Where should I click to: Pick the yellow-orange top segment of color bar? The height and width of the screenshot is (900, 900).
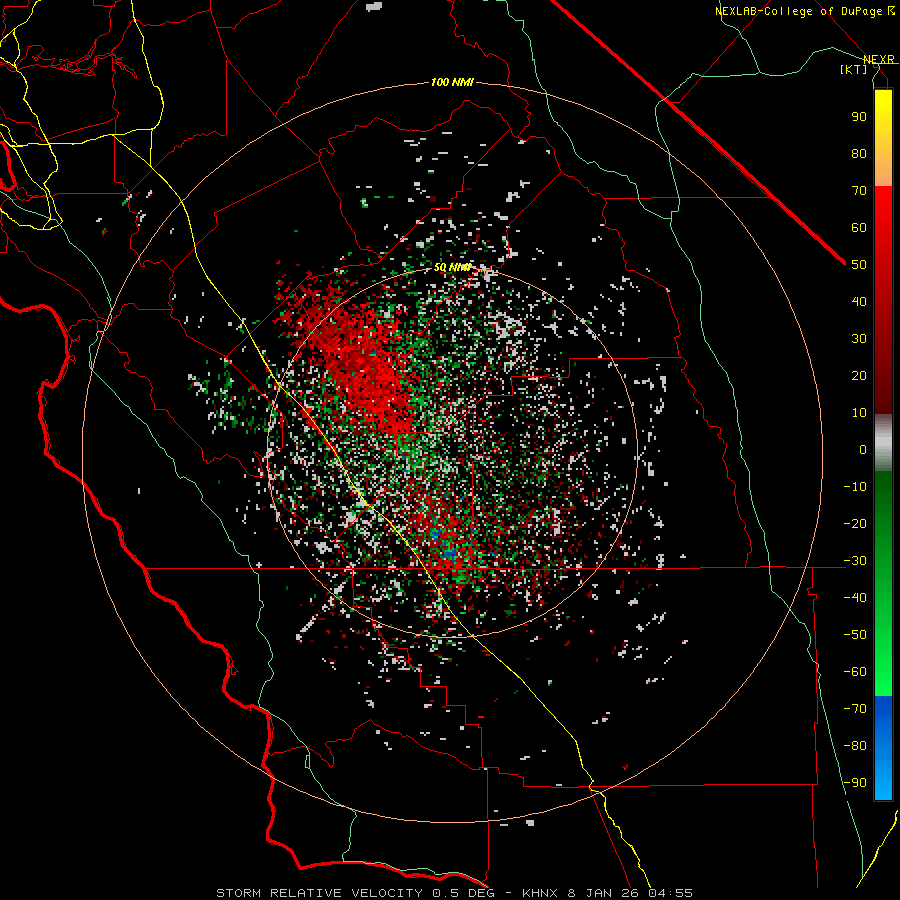tap(883, 138)
